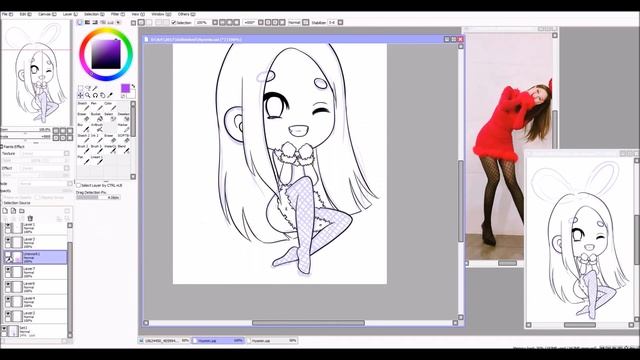The width and height of the screenshot is (640, 360).
Task: Hide Layer7 using its eye toggle
Action: tap(8, 270)
